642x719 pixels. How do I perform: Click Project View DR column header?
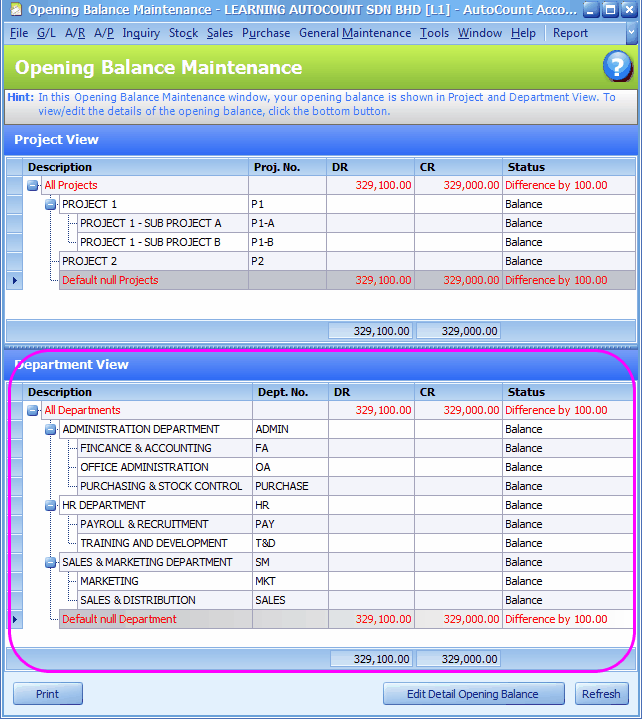coord(371,167)
